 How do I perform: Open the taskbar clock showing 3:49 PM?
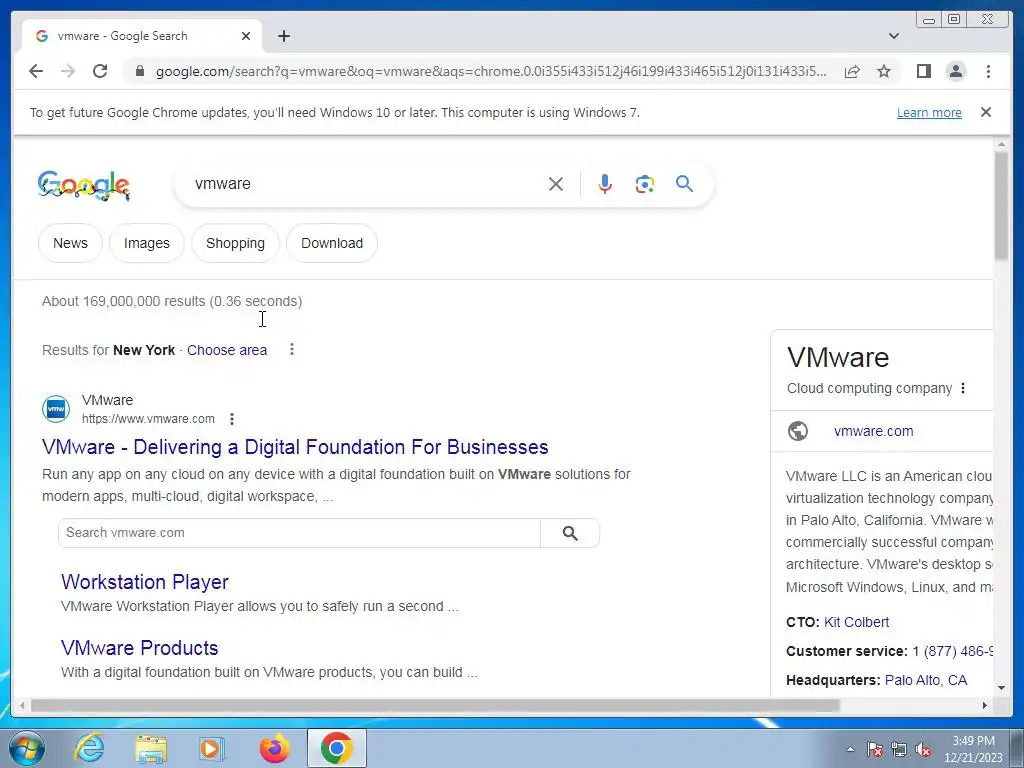tap(973, 749)
